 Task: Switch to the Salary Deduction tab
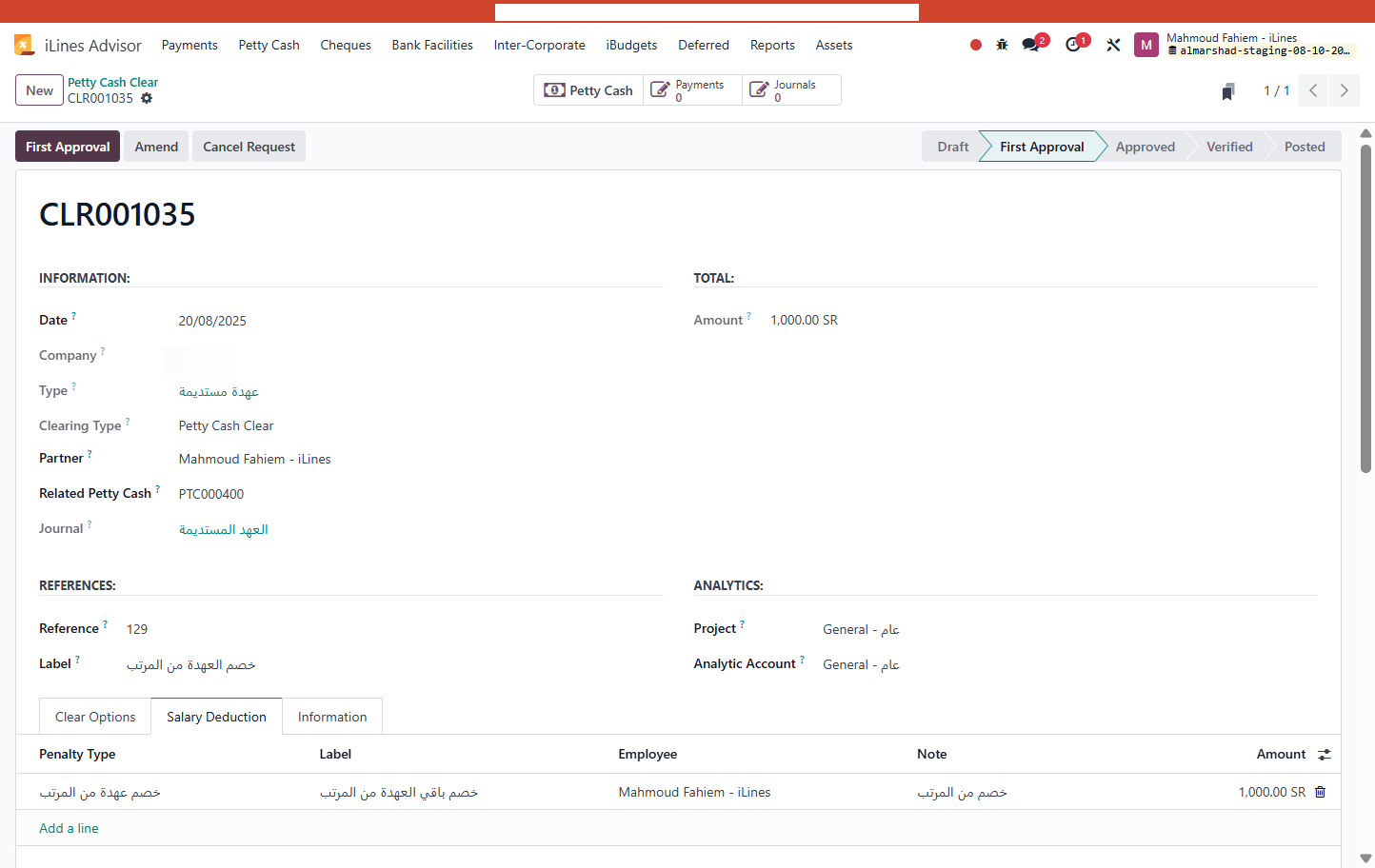(216, 717)
